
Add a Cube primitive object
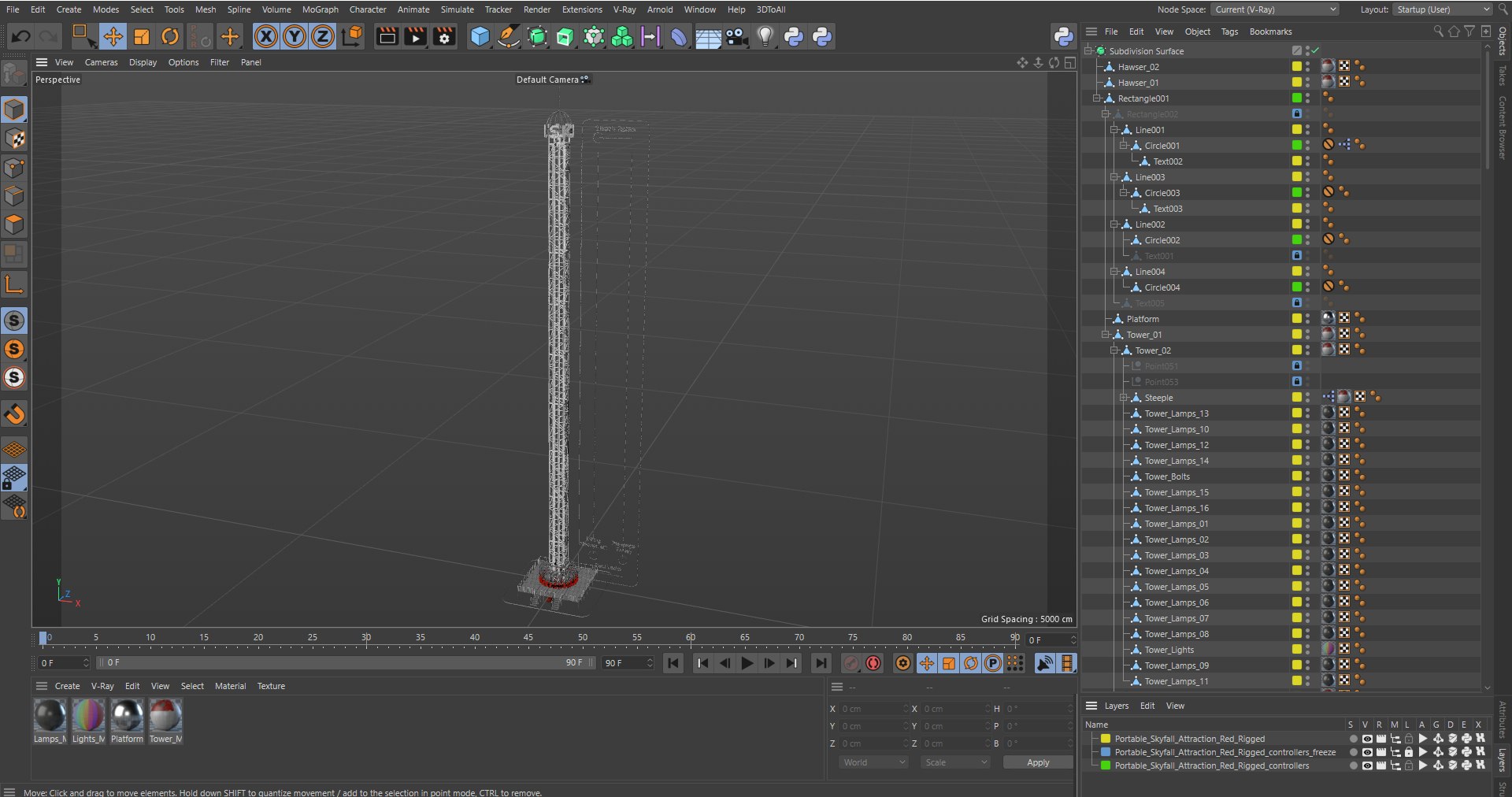point(480,36)
